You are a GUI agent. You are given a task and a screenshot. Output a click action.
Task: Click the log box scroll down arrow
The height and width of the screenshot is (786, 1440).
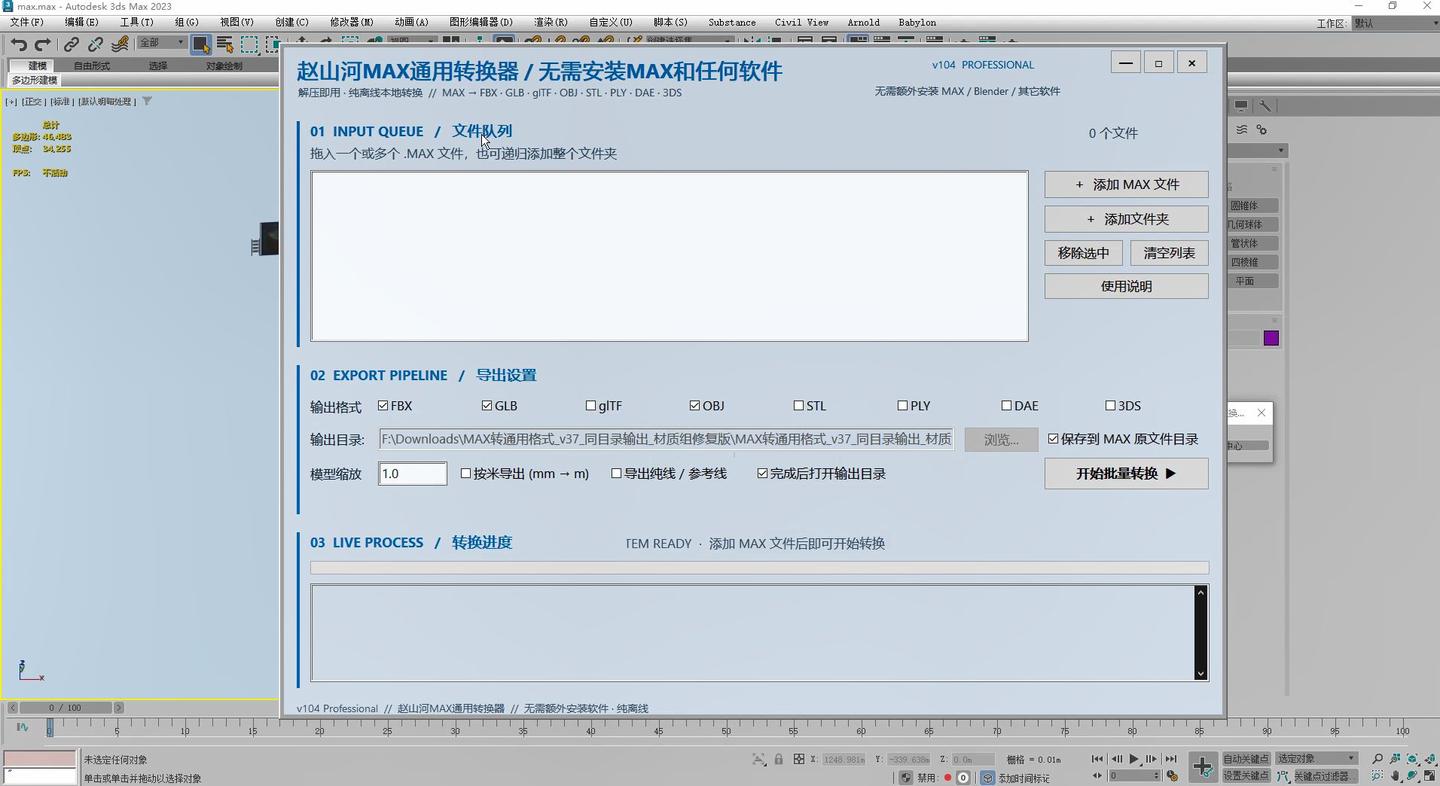pos(1201,674)
